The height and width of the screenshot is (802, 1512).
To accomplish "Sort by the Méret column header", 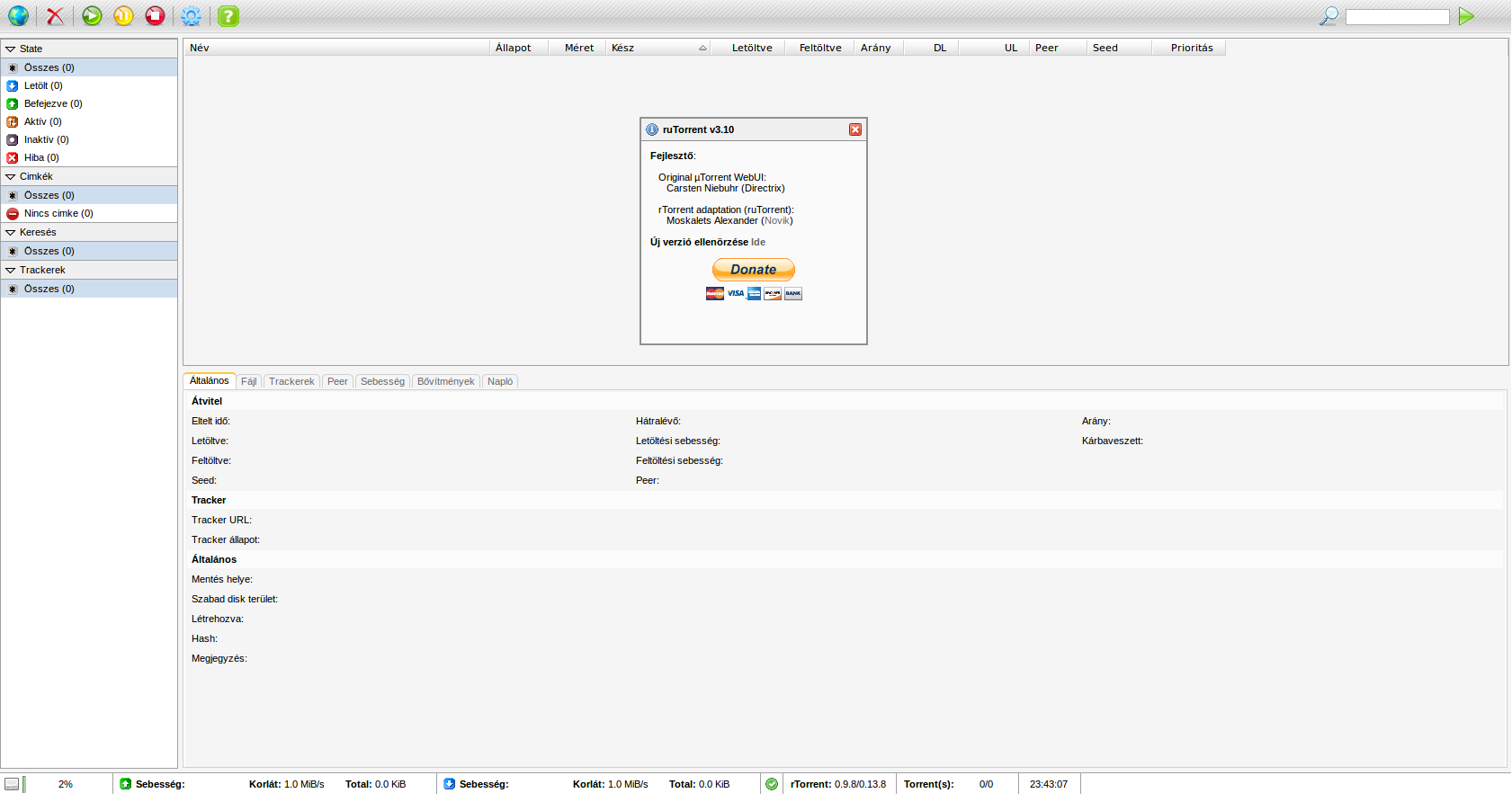I will point(577,48).
